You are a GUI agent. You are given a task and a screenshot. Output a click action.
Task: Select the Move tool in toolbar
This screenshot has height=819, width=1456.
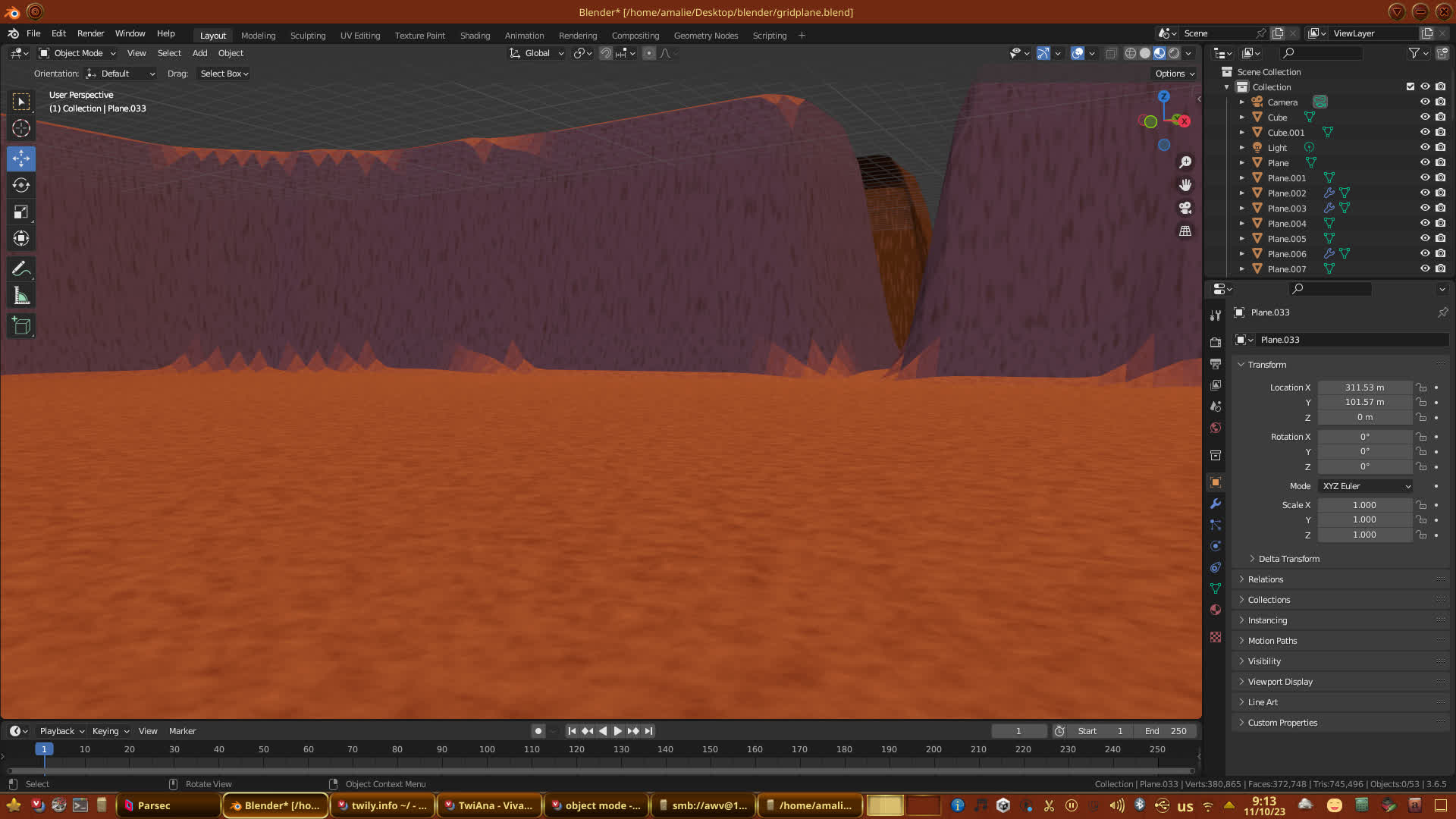(21, 158)
